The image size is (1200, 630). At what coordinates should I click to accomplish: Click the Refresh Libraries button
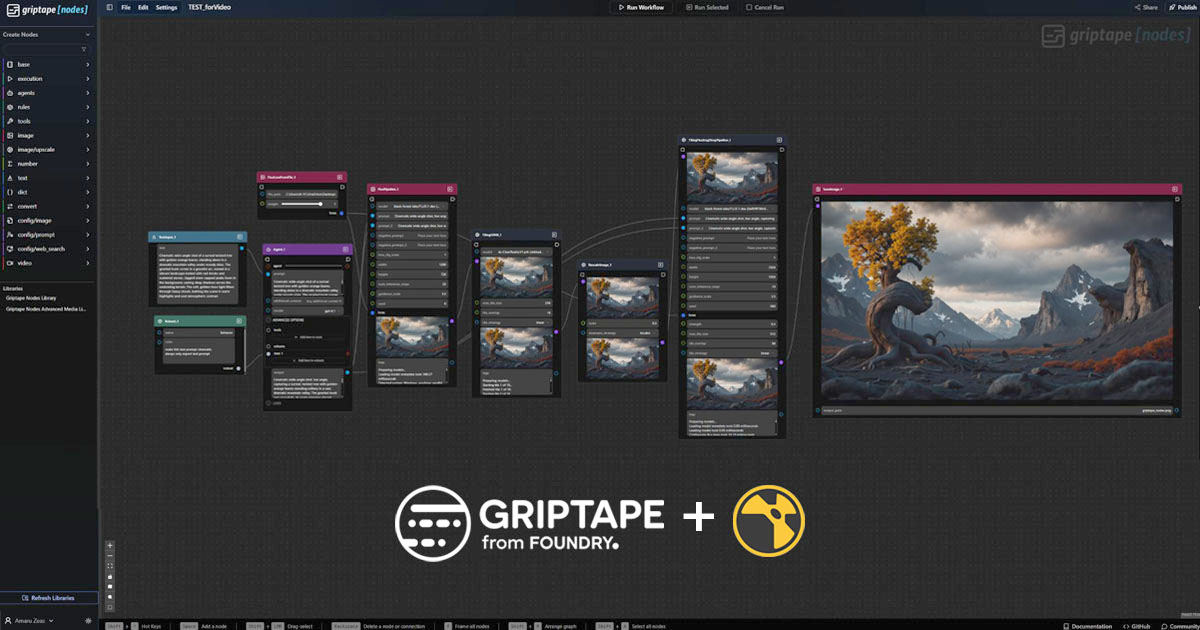(x=49, y=598)
